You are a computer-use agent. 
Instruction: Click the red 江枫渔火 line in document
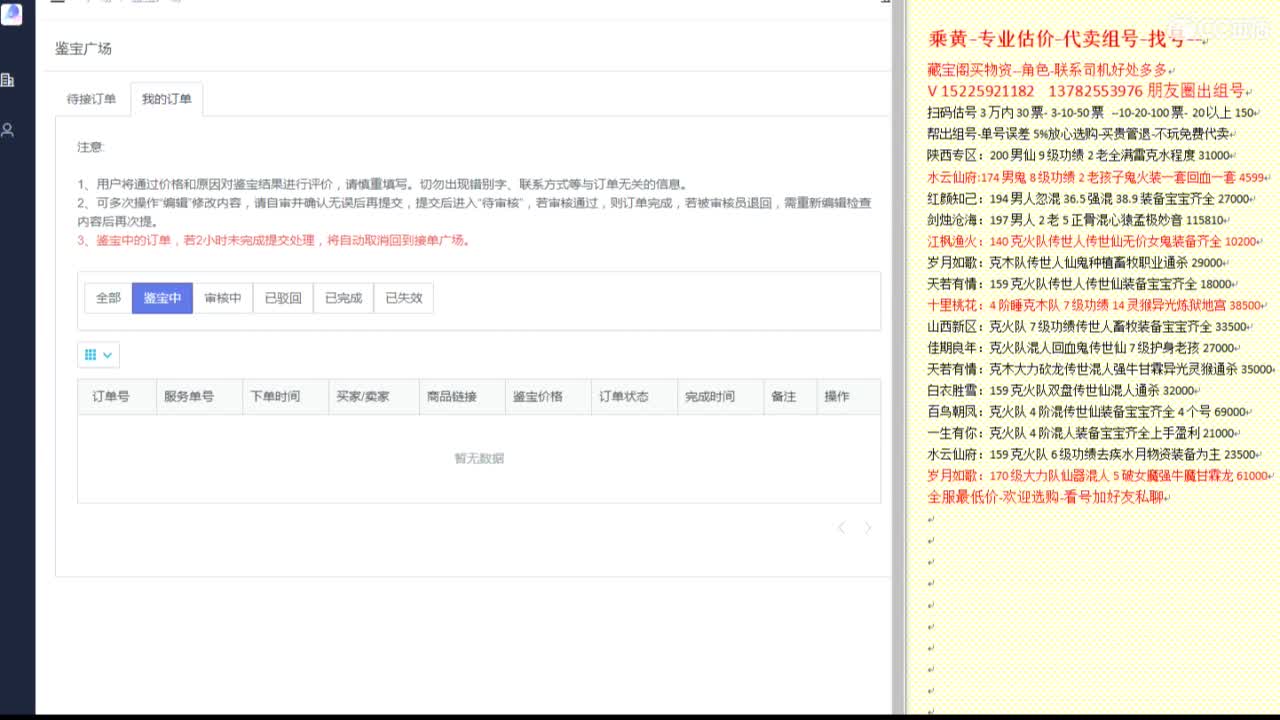tap(1092, 241)
